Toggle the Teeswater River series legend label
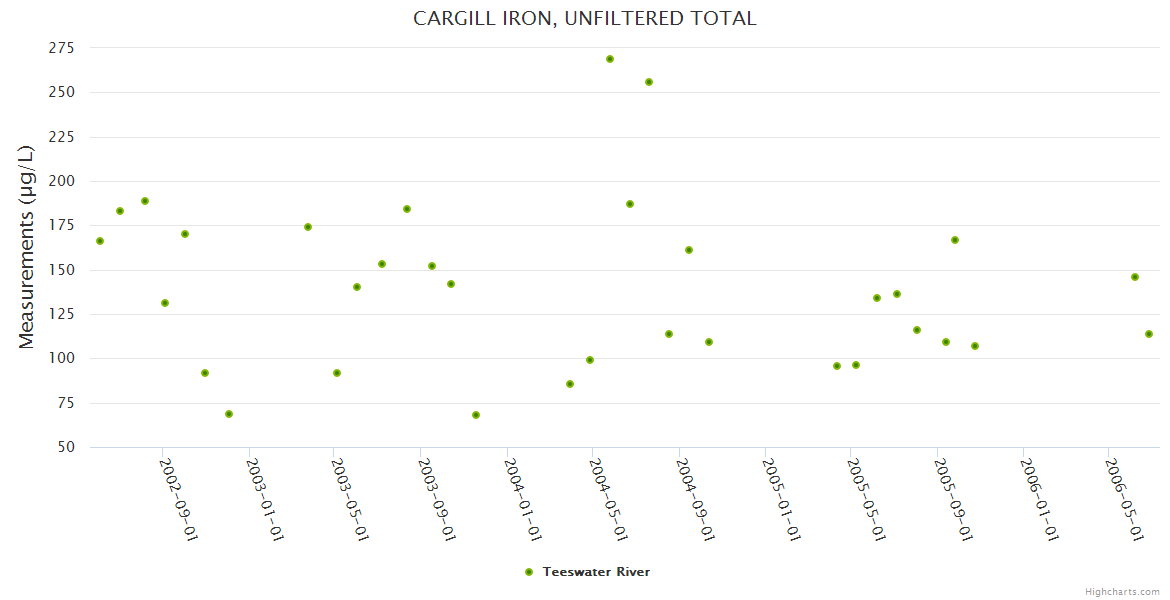This screenshot has width=1170, height=600. 596,572
